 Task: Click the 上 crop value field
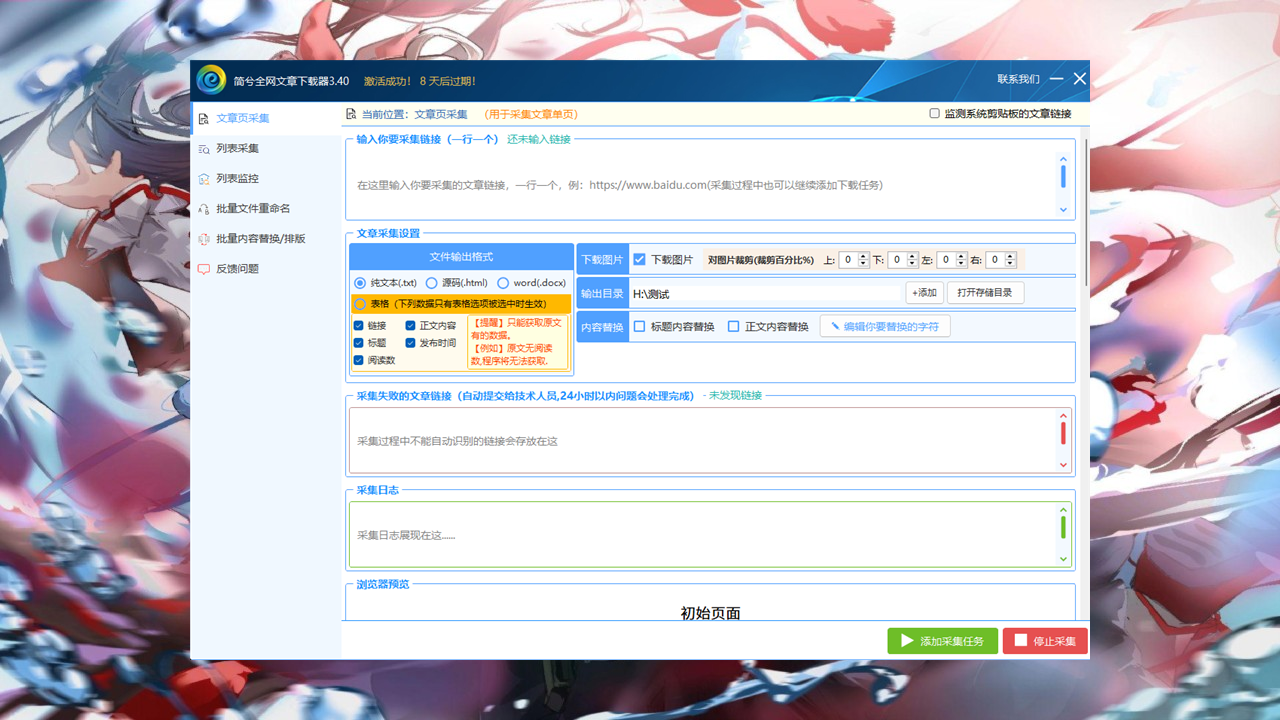coord(849,260)
